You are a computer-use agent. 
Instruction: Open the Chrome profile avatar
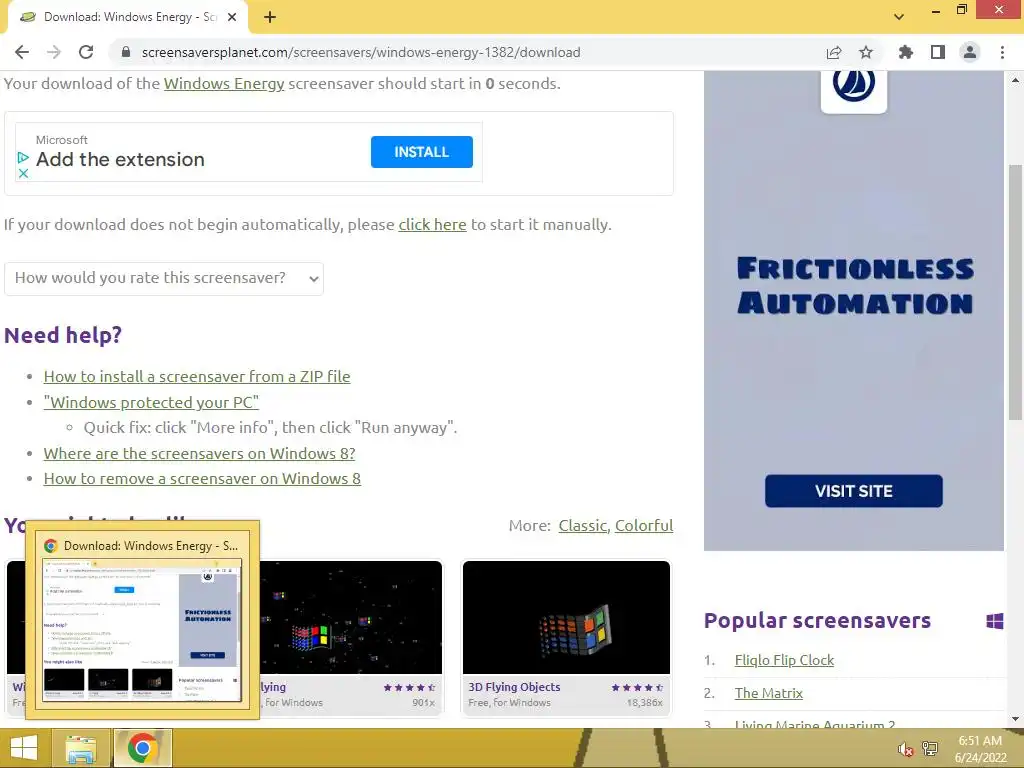[x=970, y=52]
